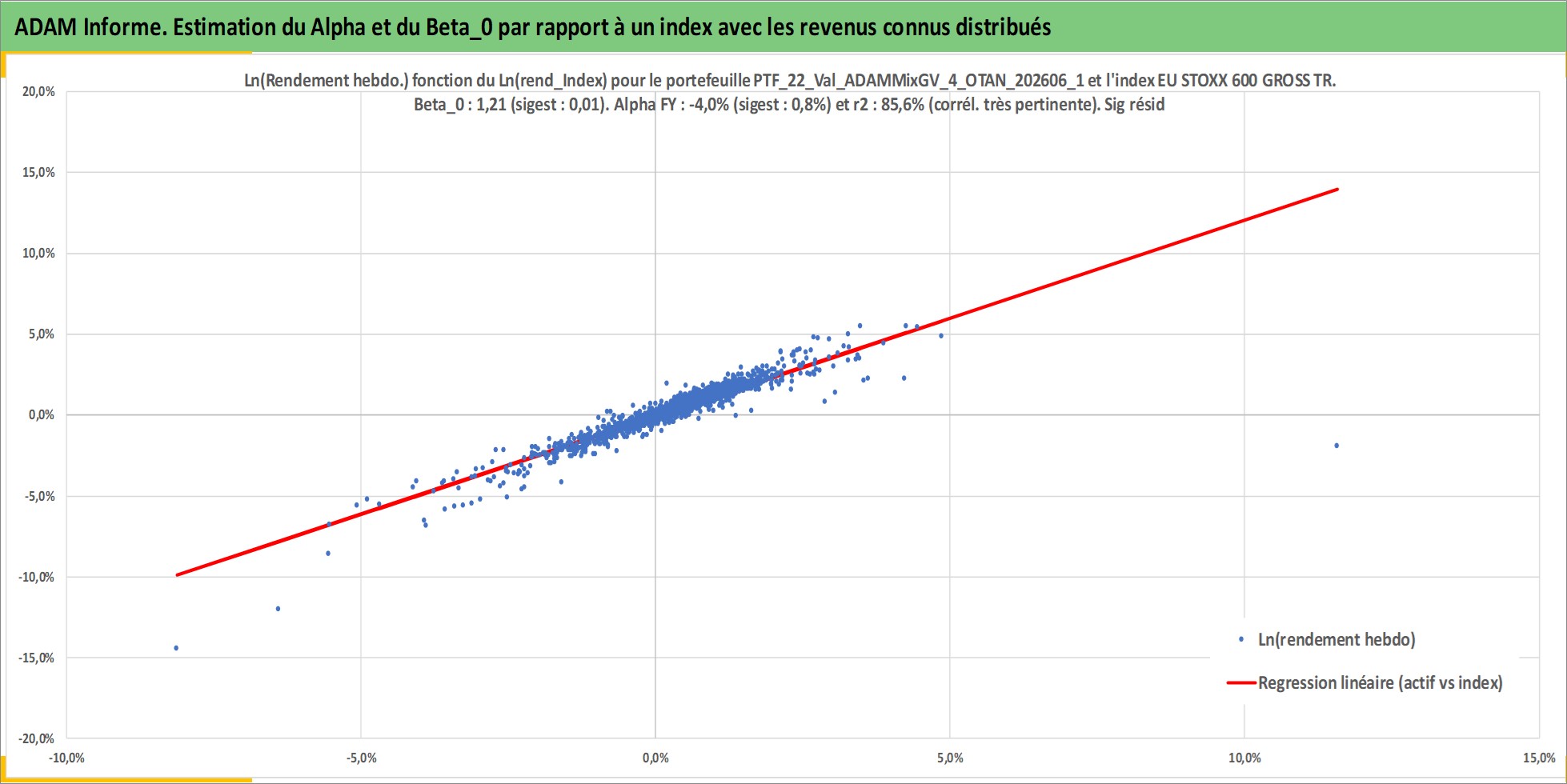Click the "15,0%" horizontal axis label
Viewport: 1567px width, 784px height.
tap(1539, 758)
